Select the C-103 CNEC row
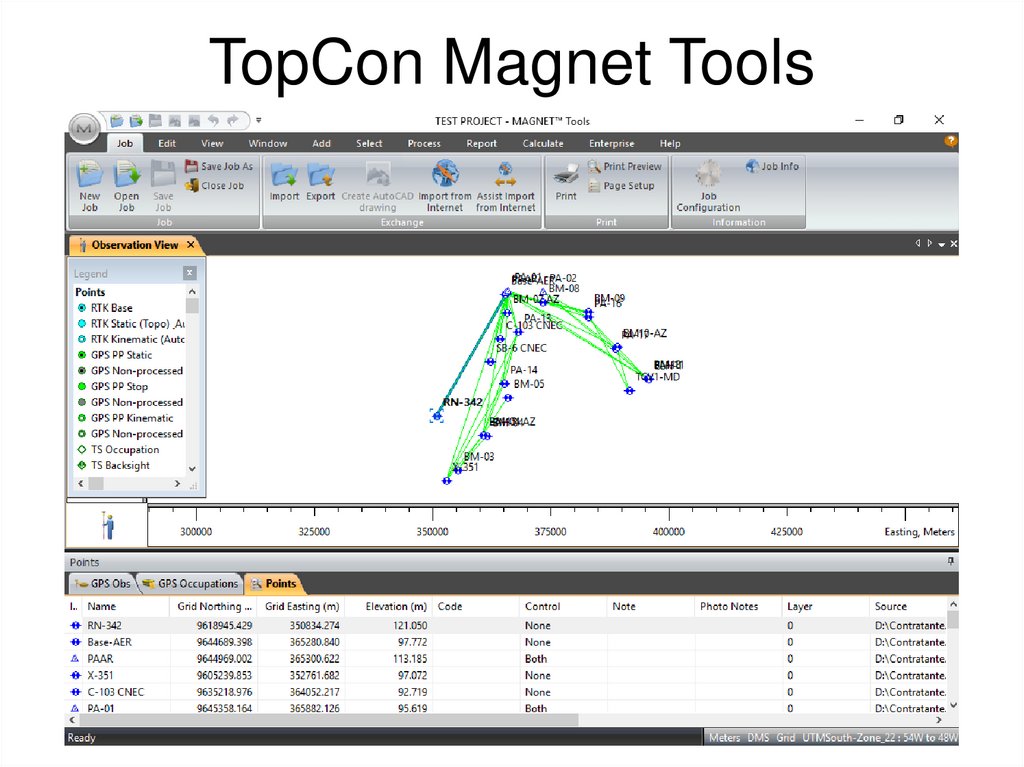Viewport: 1024px width, 767px height. pos(507,692)
